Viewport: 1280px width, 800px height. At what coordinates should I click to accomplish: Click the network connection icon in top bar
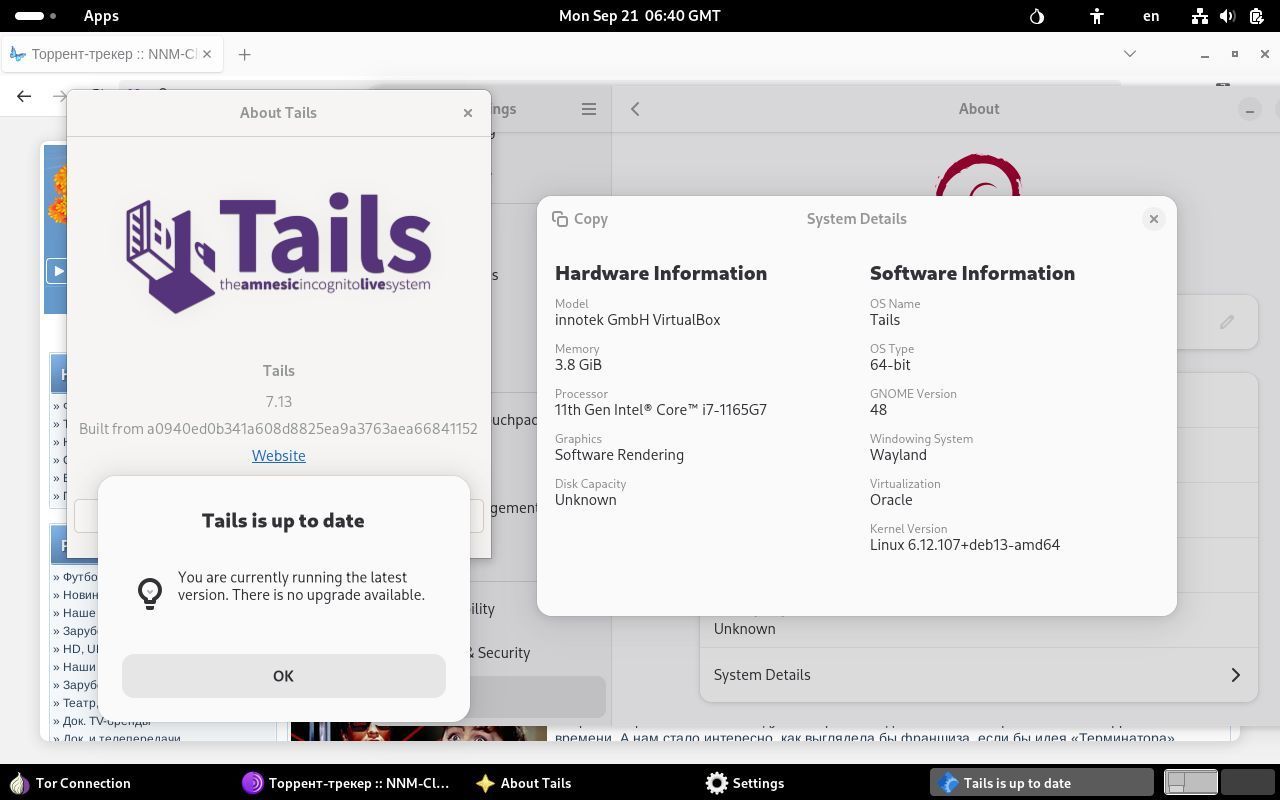(x=1199, y=16)
